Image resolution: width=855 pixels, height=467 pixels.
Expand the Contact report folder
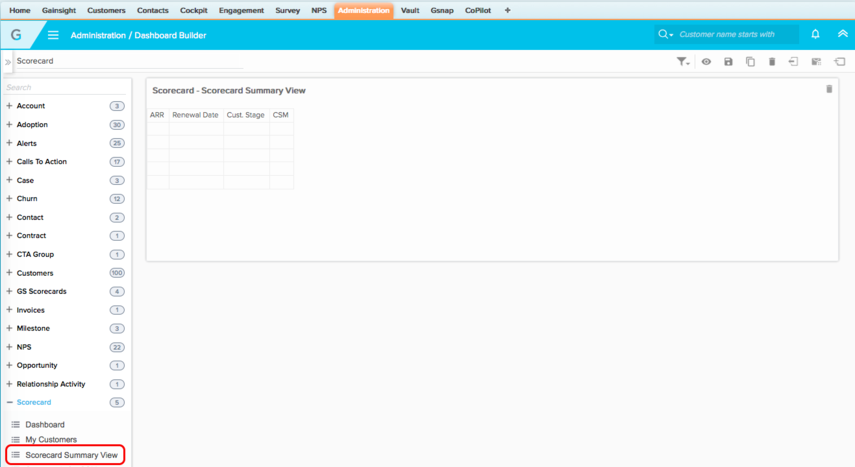point(9,217)
